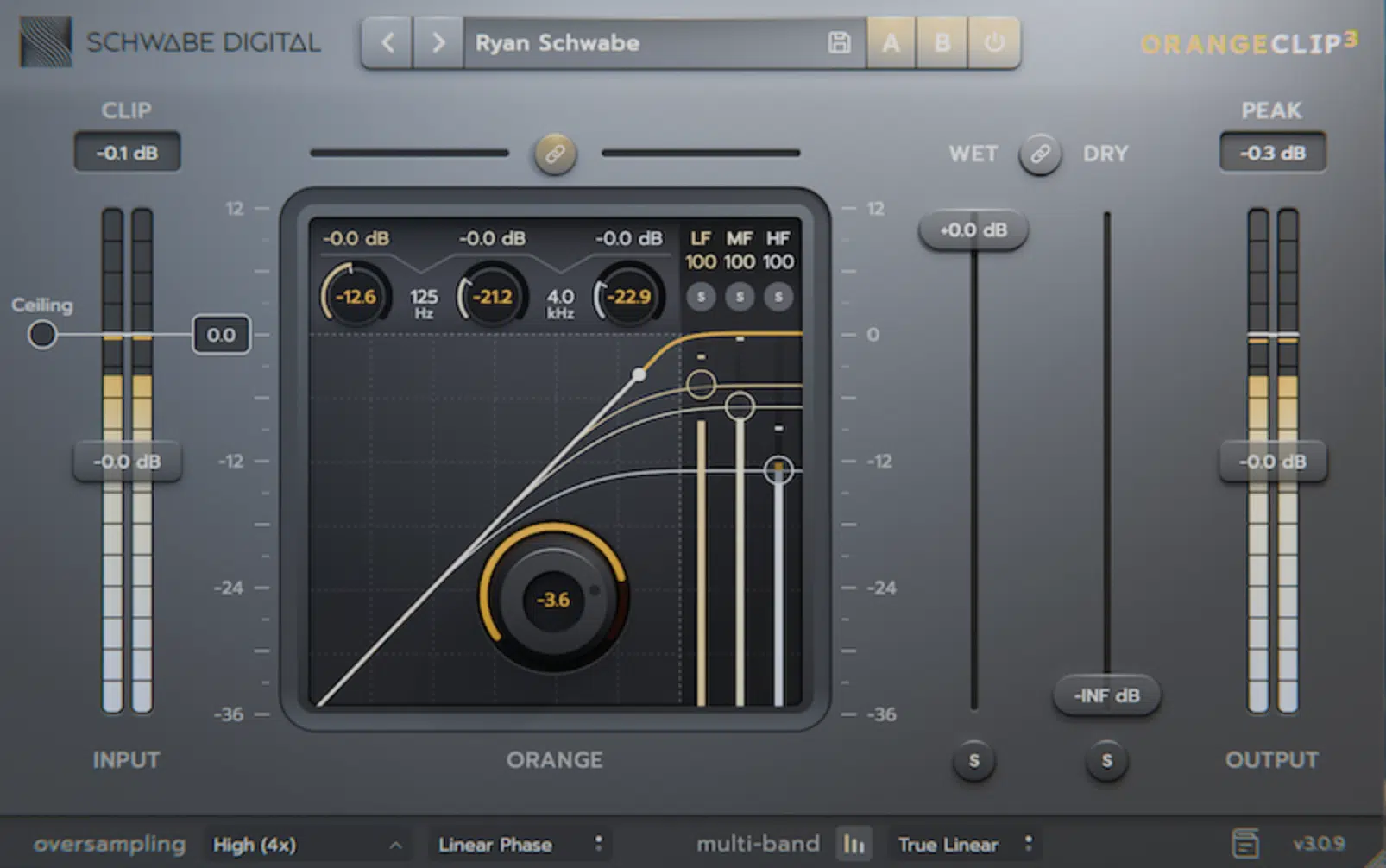Click the PEAK -0.3 dB readout
Viewport: 1386px width, 868px height.
point(1273,153)
